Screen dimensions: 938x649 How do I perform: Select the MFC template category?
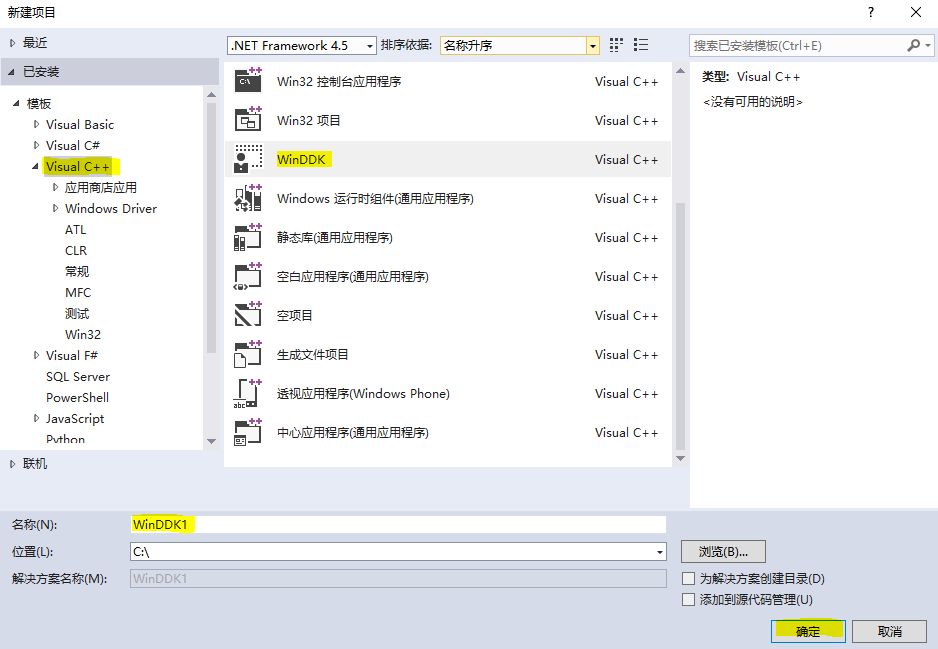coord(78,292)
